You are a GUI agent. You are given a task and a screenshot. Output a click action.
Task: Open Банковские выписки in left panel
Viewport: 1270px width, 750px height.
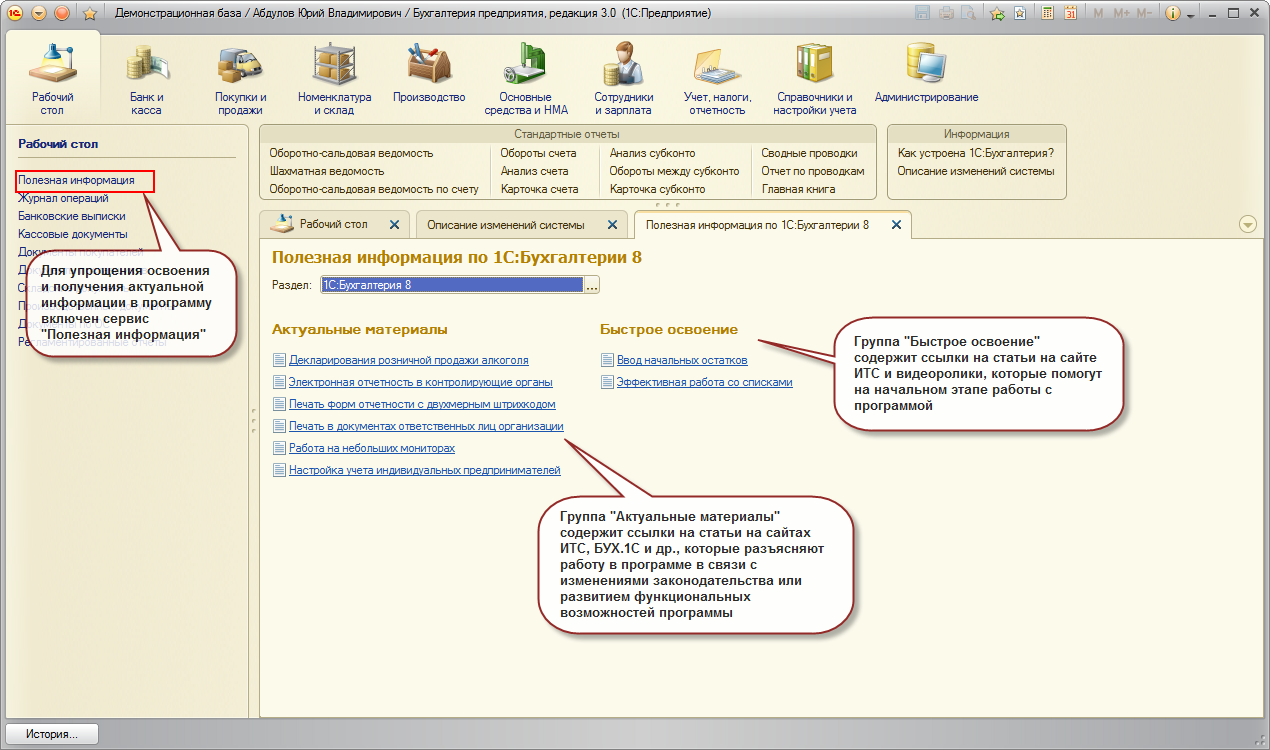72,216
